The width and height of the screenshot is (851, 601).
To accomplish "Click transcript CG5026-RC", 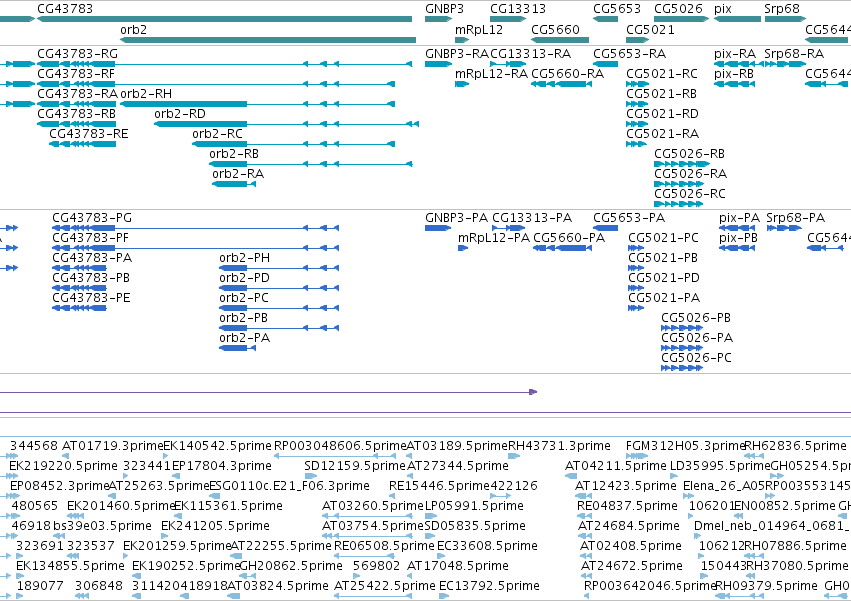I will tap(690, 194).
